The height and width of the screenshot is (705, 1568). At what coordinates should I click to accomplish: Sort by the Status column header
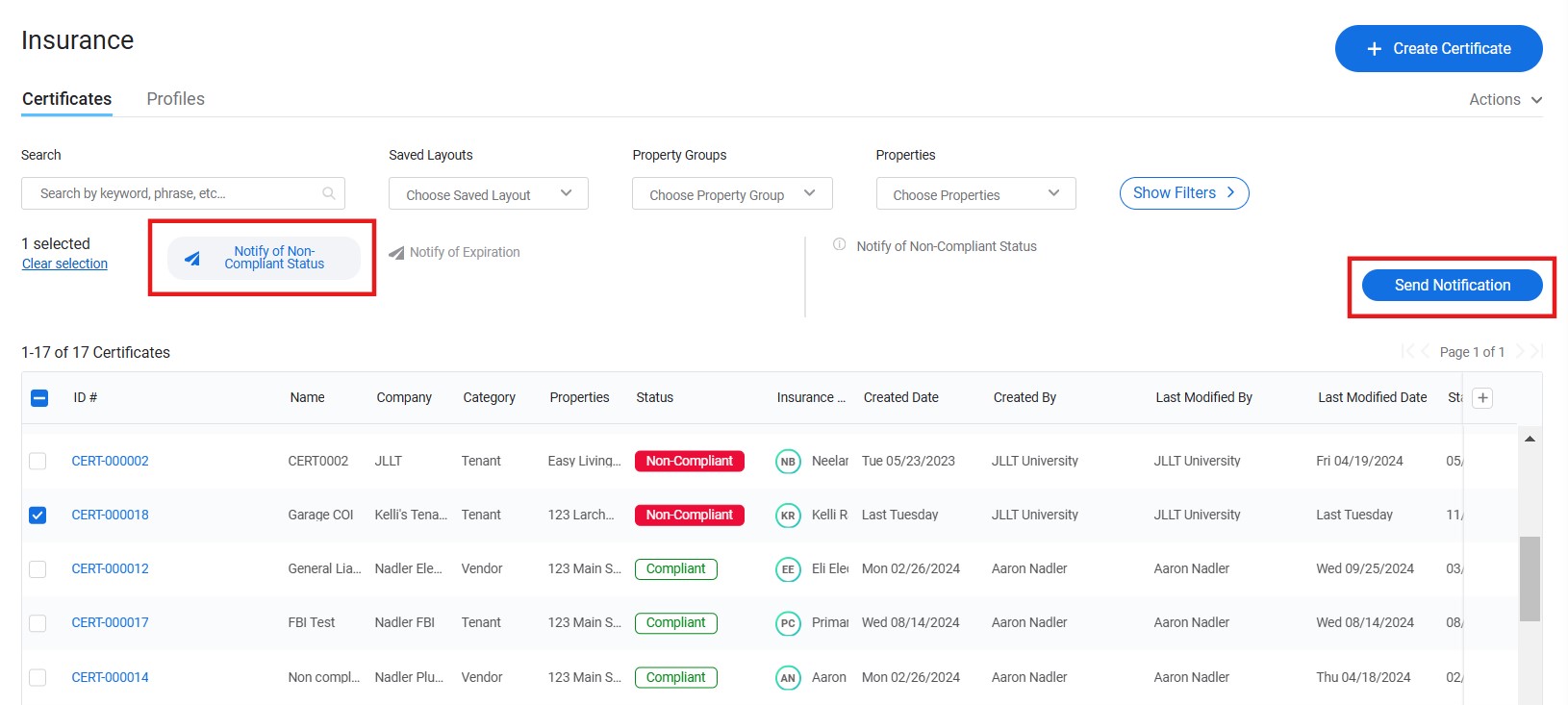[x=654, y=398]
